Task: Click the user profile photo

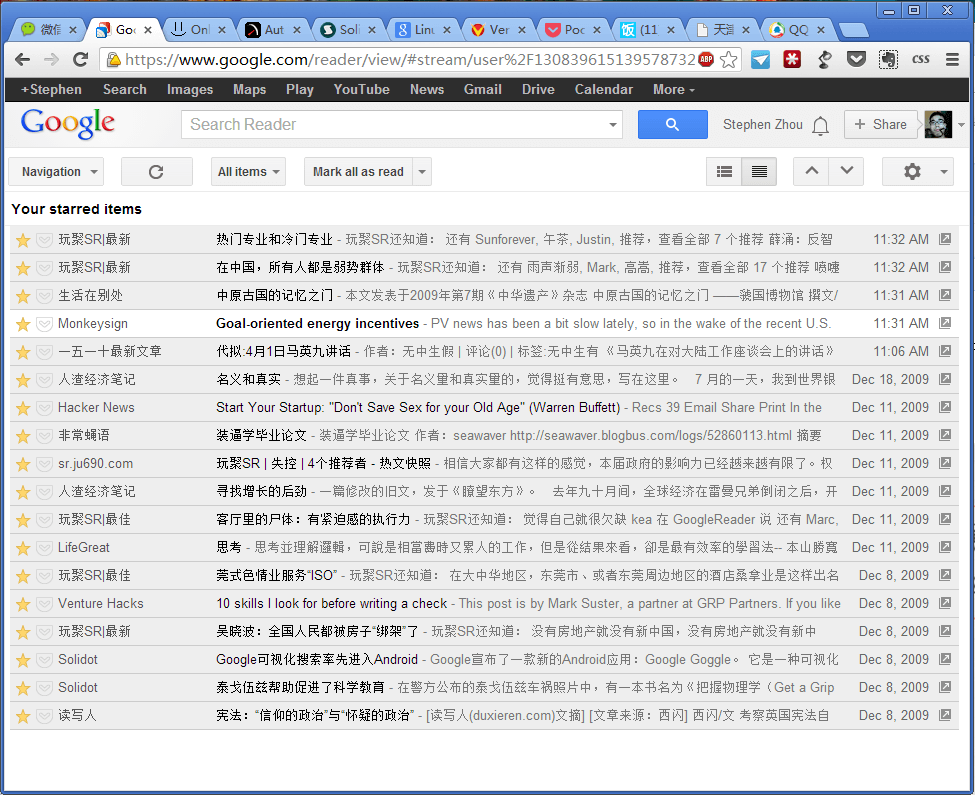Action: (x=938, y=124)
